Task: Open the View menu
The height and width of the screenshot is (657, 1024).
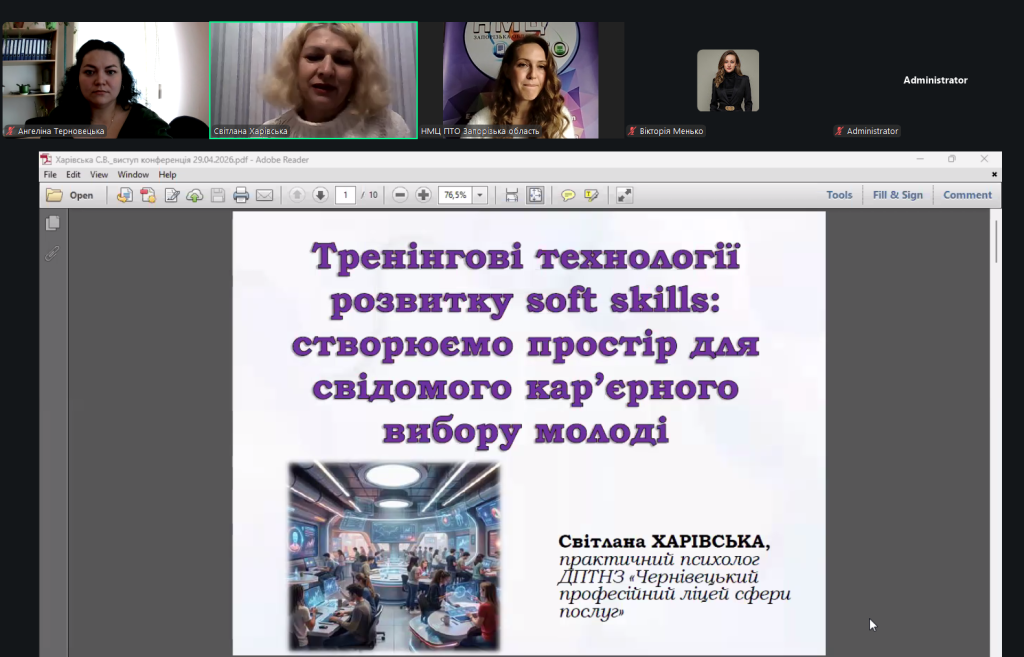Action: (99, 175)
